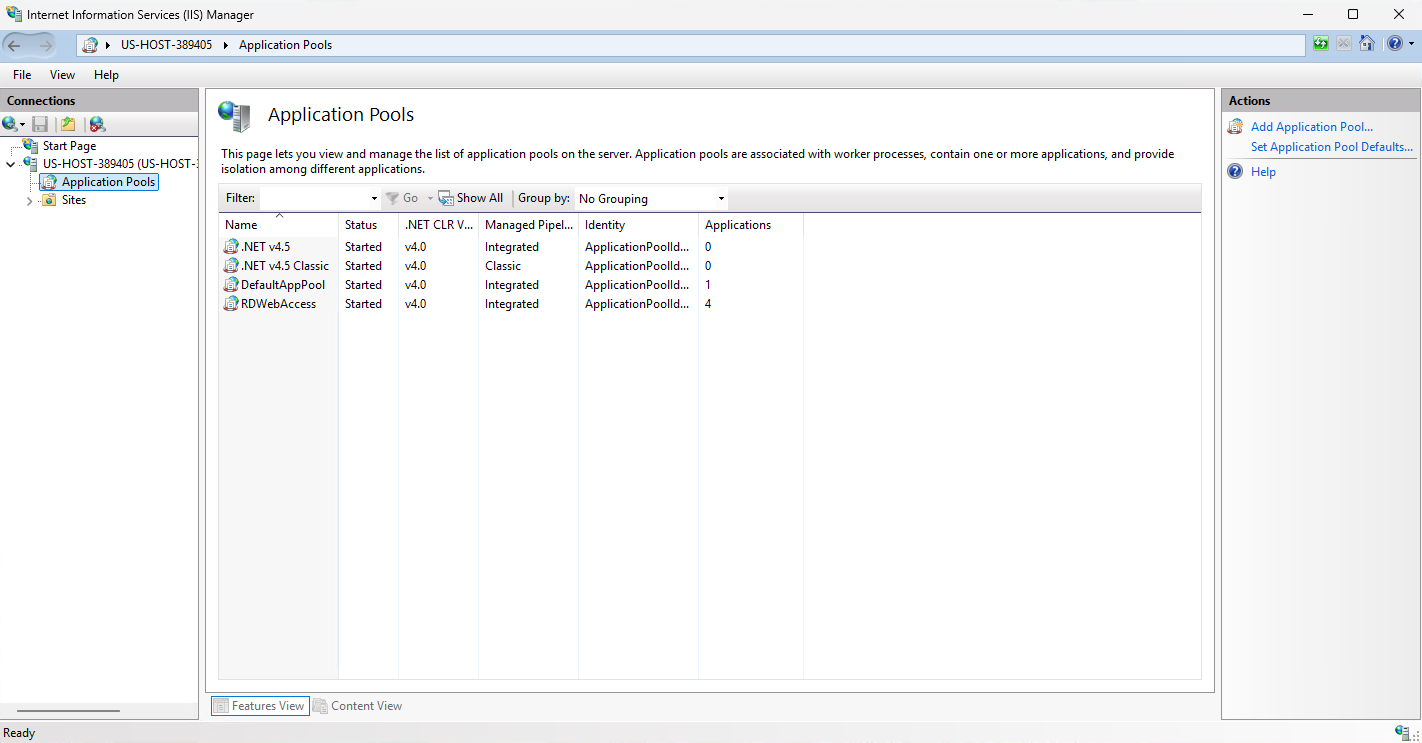Screen dimensions: 1422x743
Task: Click the Help question mark icon in Actions
Action: click(1235, 172)
